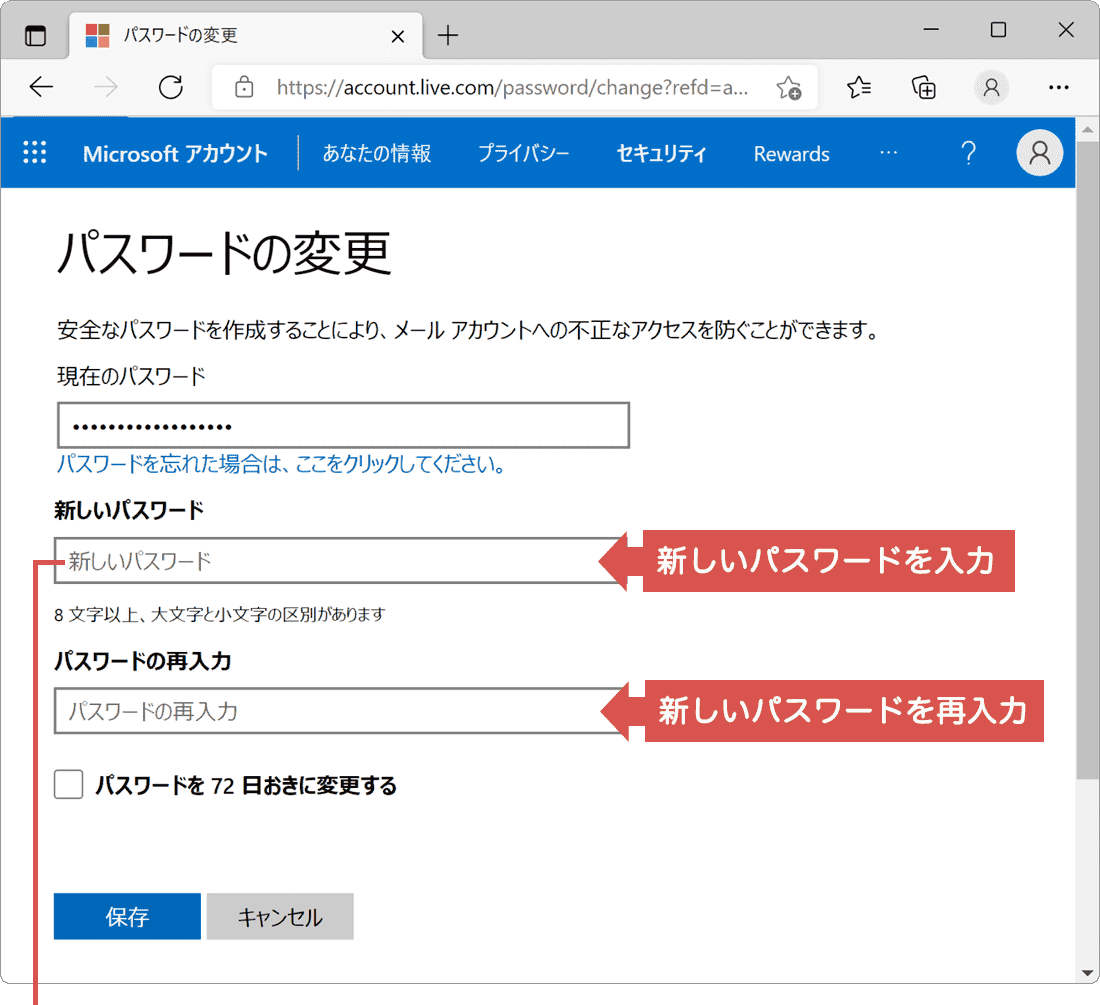Click the lock icon in the address bar
Image resolution: width=1100 pixels, height=1005 pixels.
pos(243,87)
